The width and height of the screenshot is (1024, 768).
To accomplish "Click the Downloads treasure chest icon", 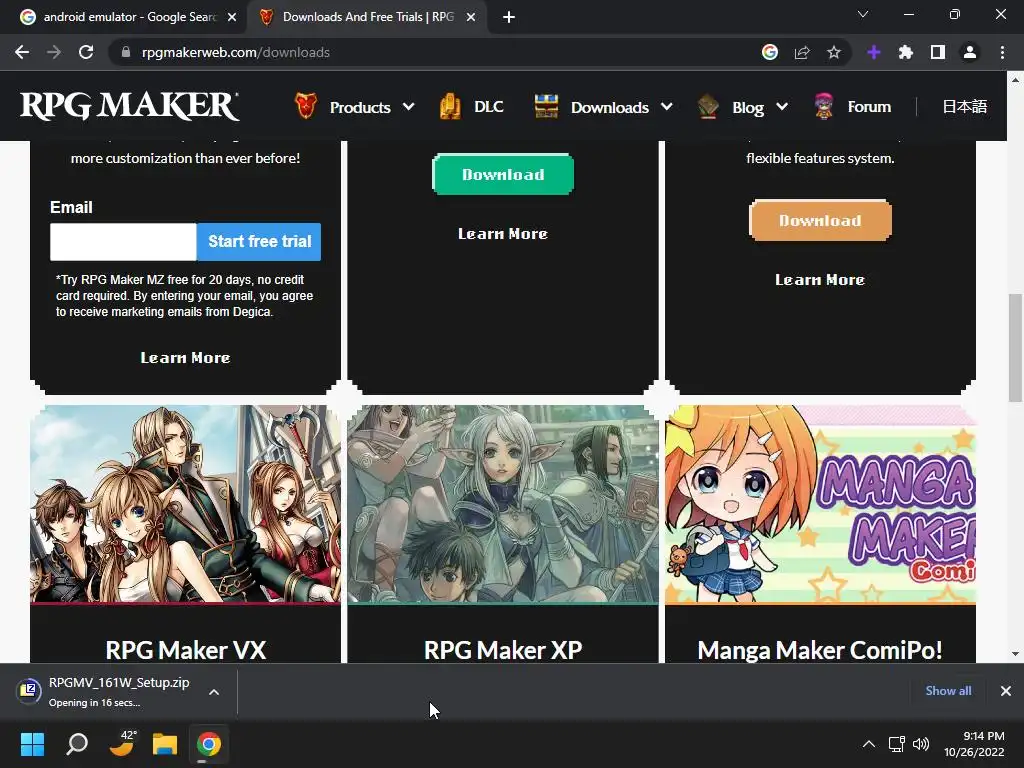I will point(546,106).
